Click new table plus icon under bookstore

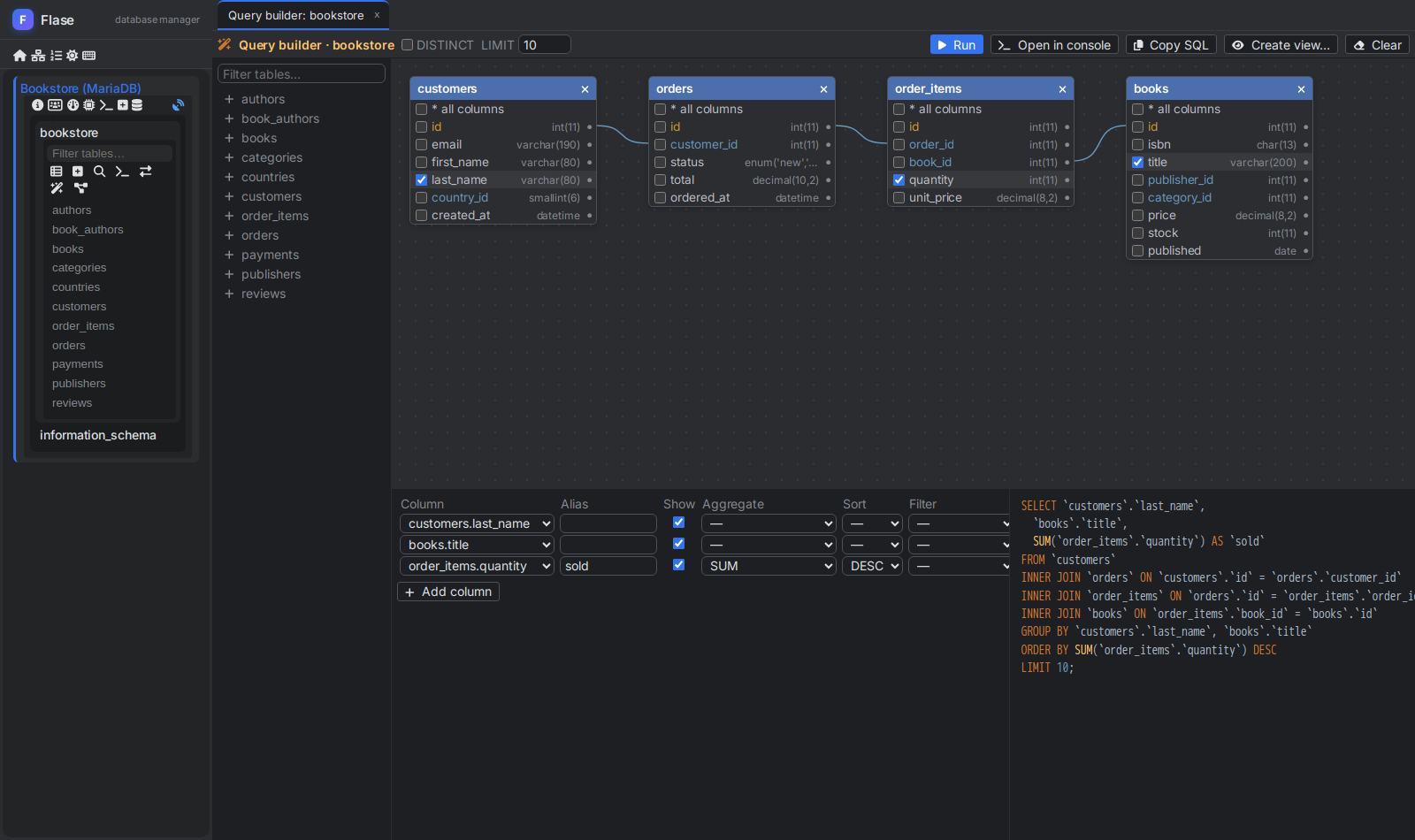tap(78, 172)
